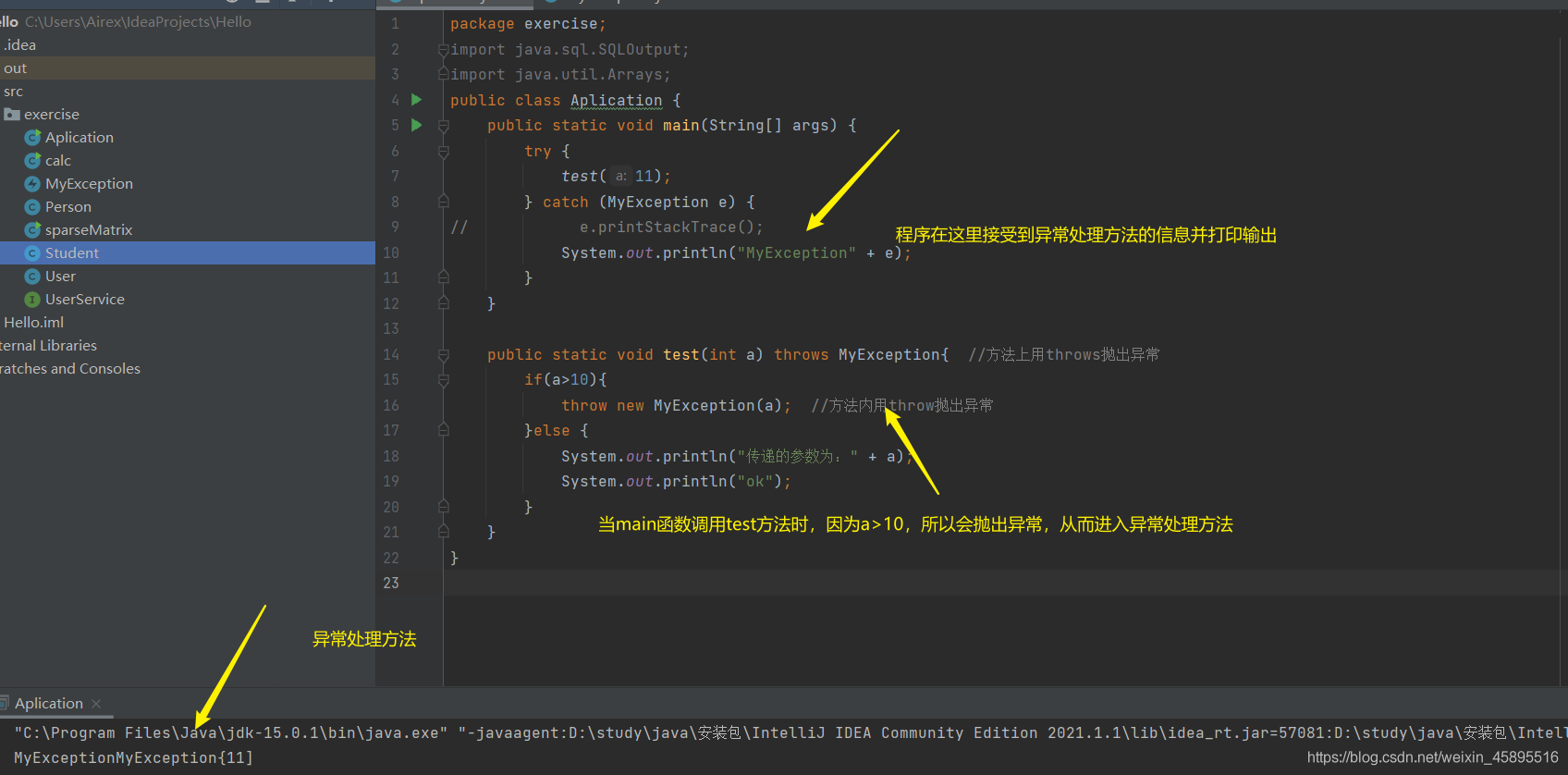Click the MyExceptionMyException{11} console output
1568x775 pixels.
133,757
